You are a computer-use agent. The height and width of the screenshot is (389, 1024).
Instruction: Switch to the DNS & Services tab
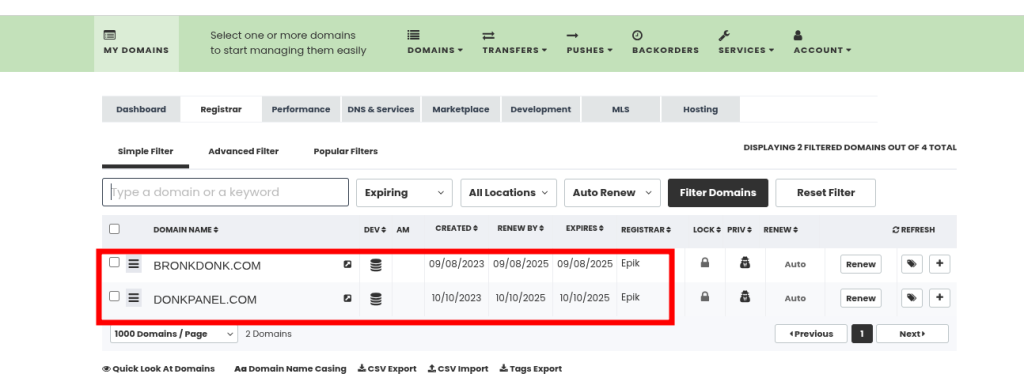pyautogui.click(x=381, y=110)
